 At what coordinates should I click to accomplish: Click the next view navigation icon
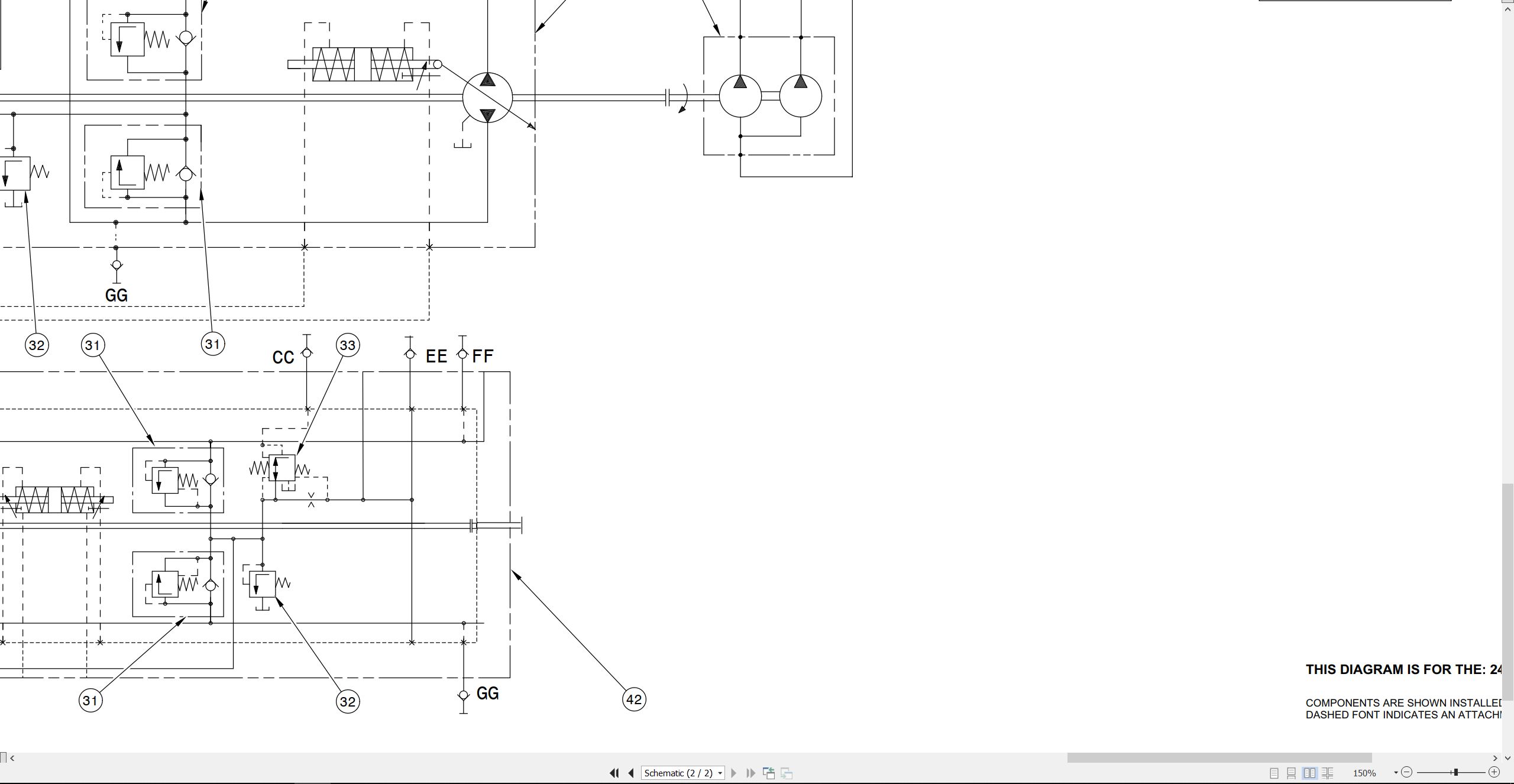[x=787, y=773]
